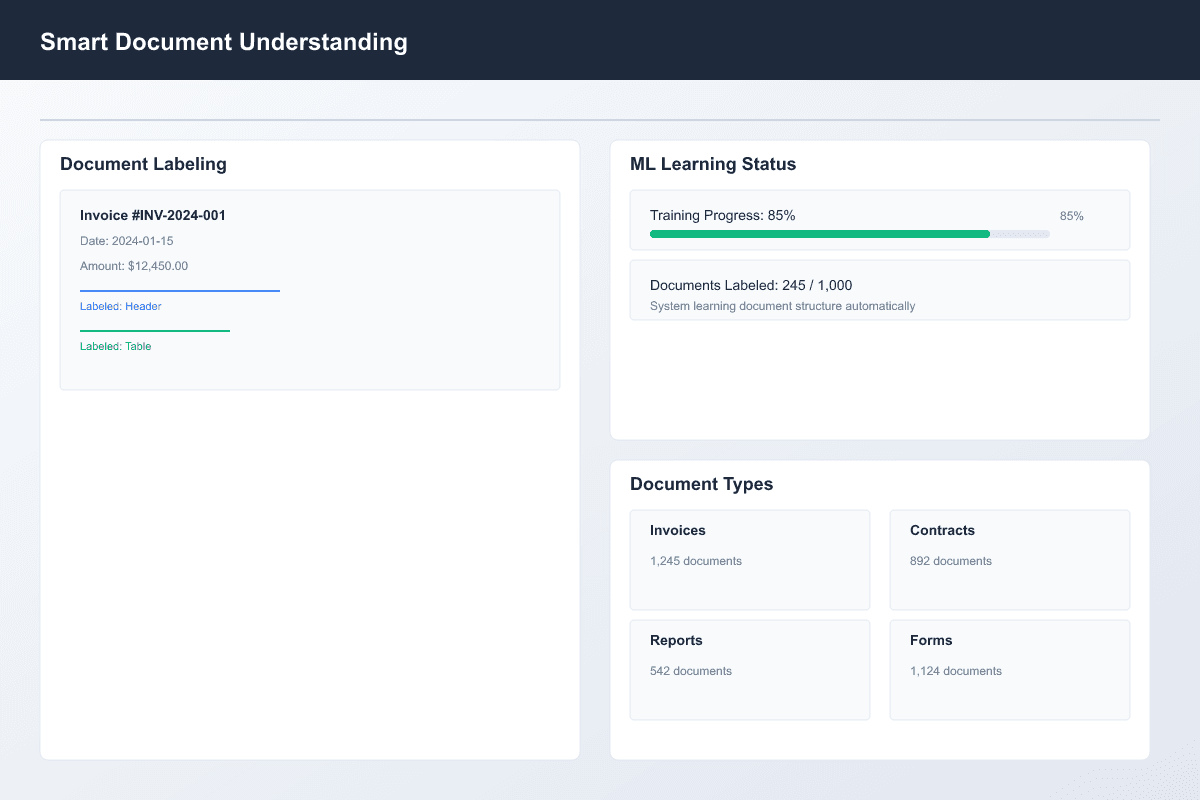This screenshot has height=800, width=1200.
Task: Click the Labeled: Header annotation
Action: click(x=121, y=306)
